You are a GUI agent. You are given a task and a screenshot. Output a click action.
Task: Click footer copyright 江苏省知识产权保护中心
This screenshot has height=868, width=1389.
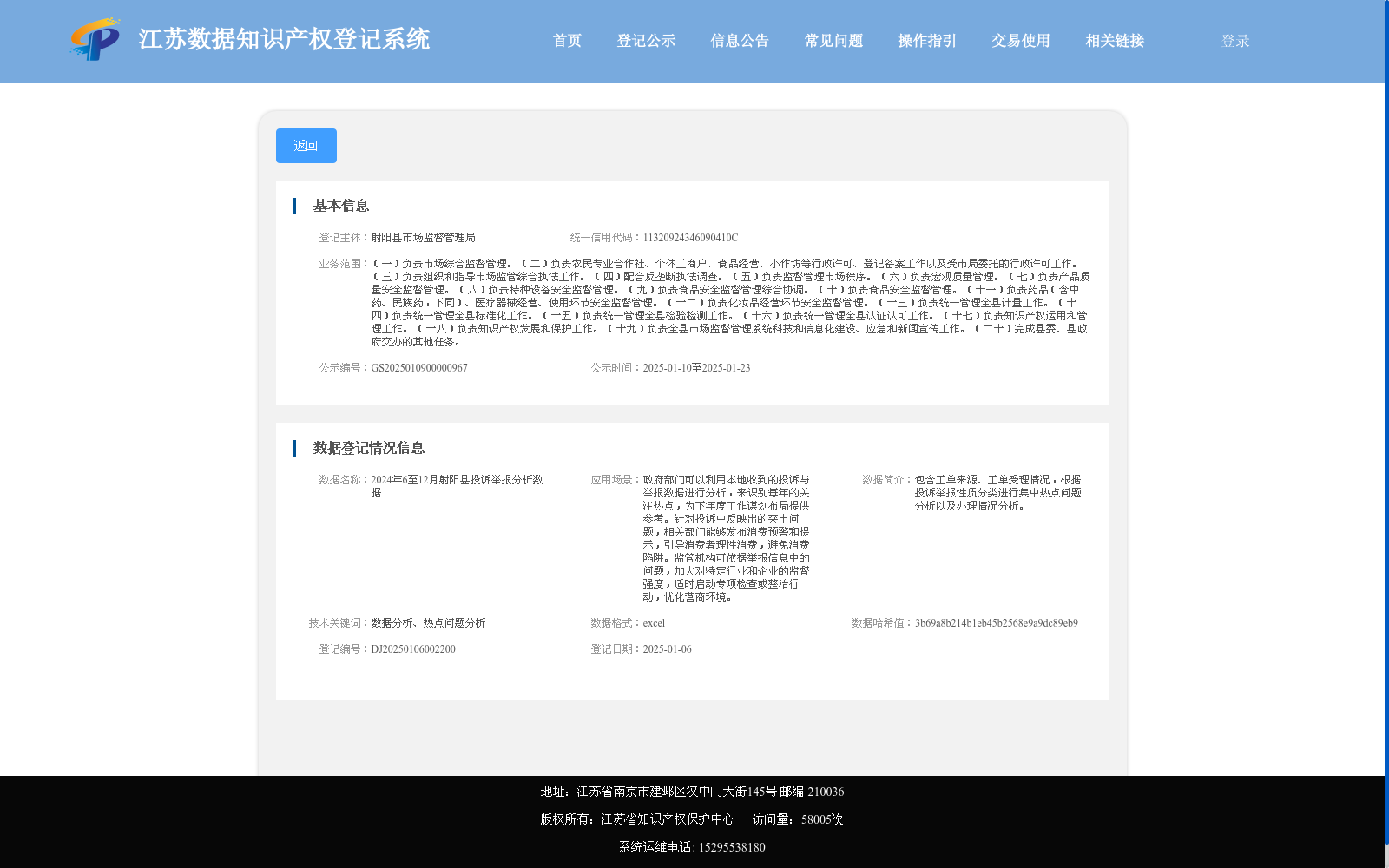(x=668, y=819)
